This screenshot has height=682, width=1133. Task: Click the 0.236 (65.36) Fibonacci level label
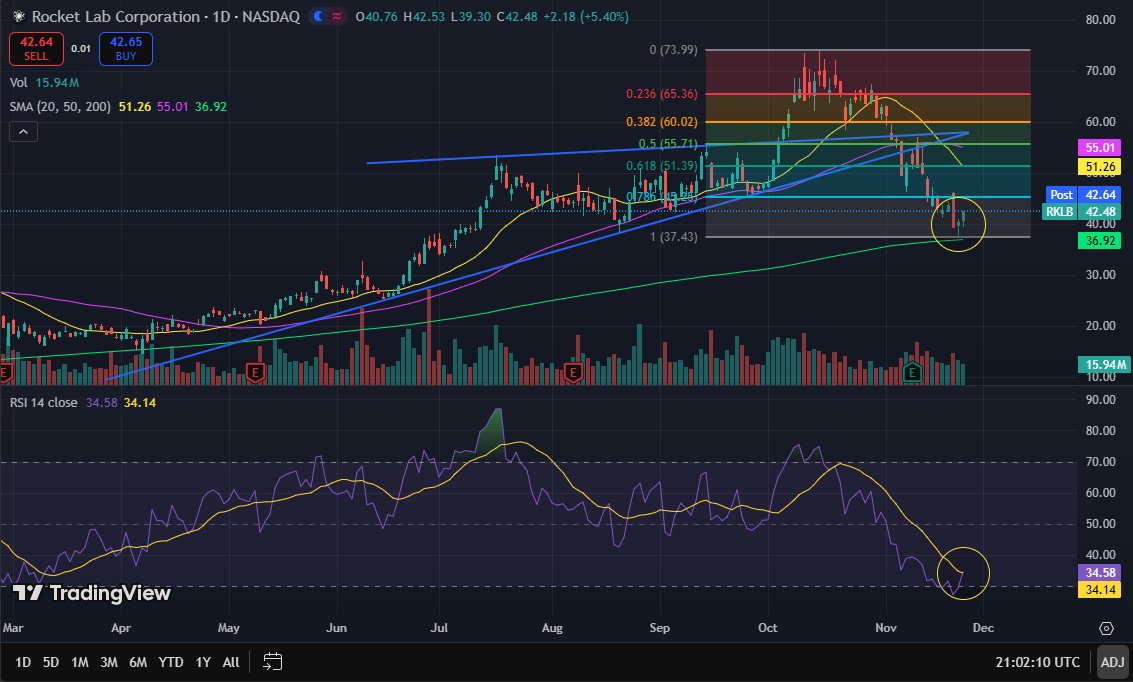661,94
